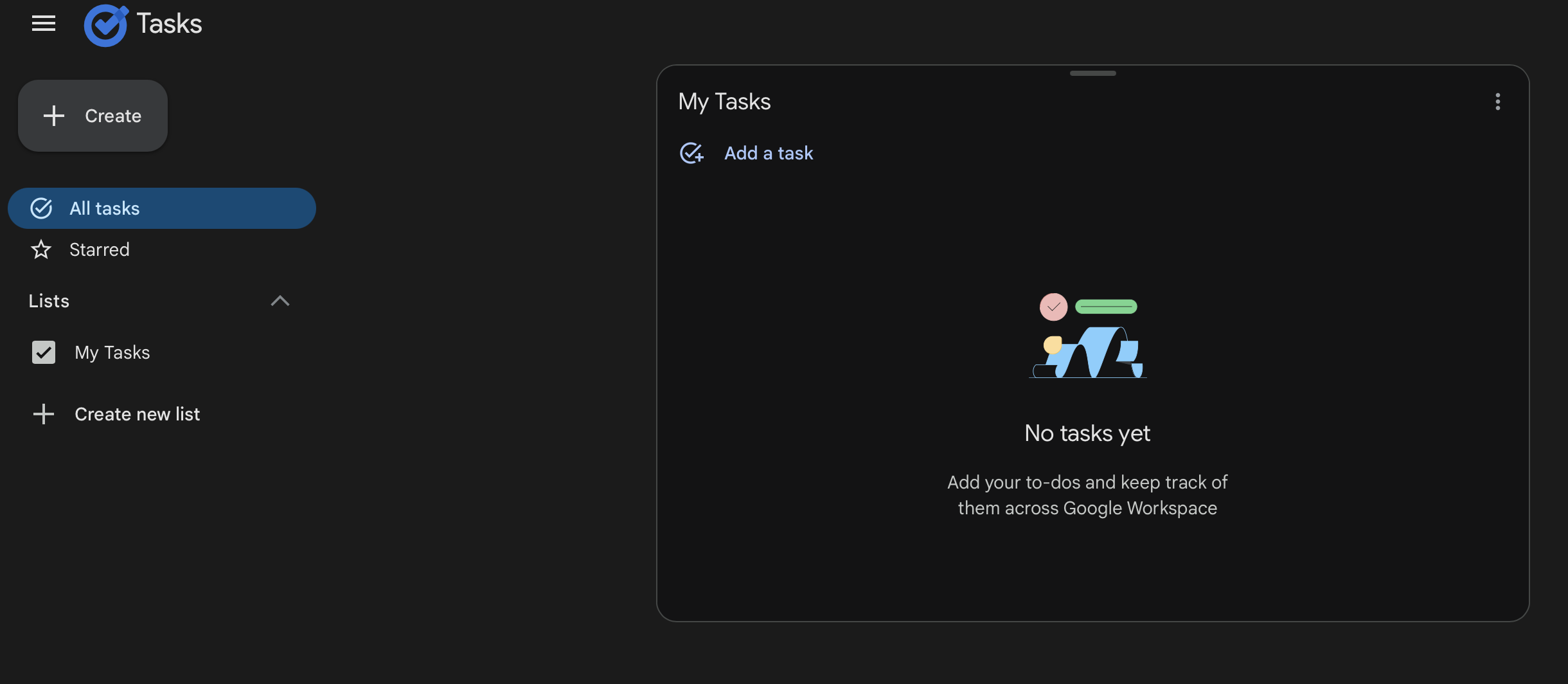
Task: Click the Google Tasks logo icon
Action: point(105,26)
